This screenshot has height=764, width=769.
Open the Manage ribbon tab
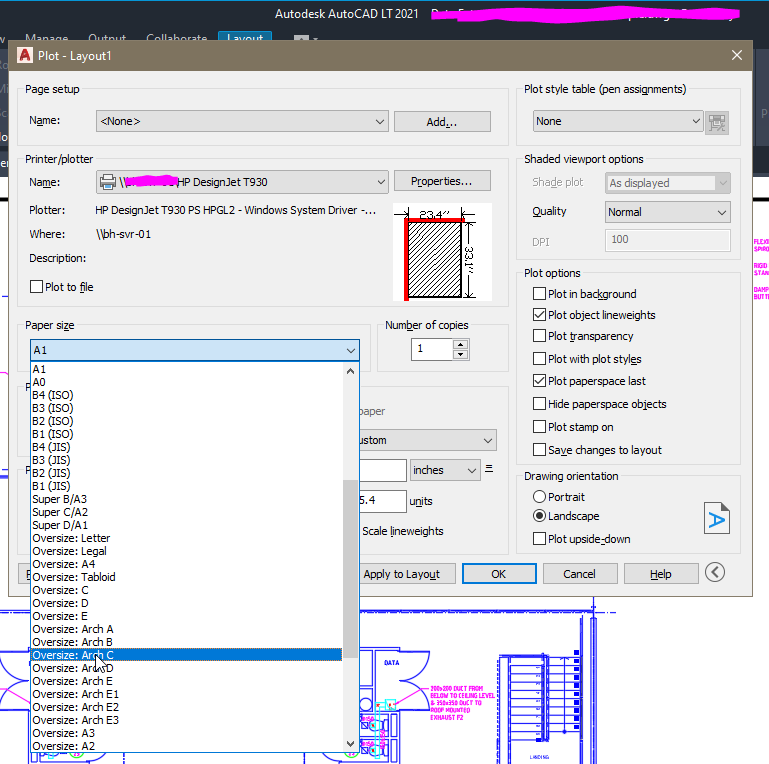47,37
